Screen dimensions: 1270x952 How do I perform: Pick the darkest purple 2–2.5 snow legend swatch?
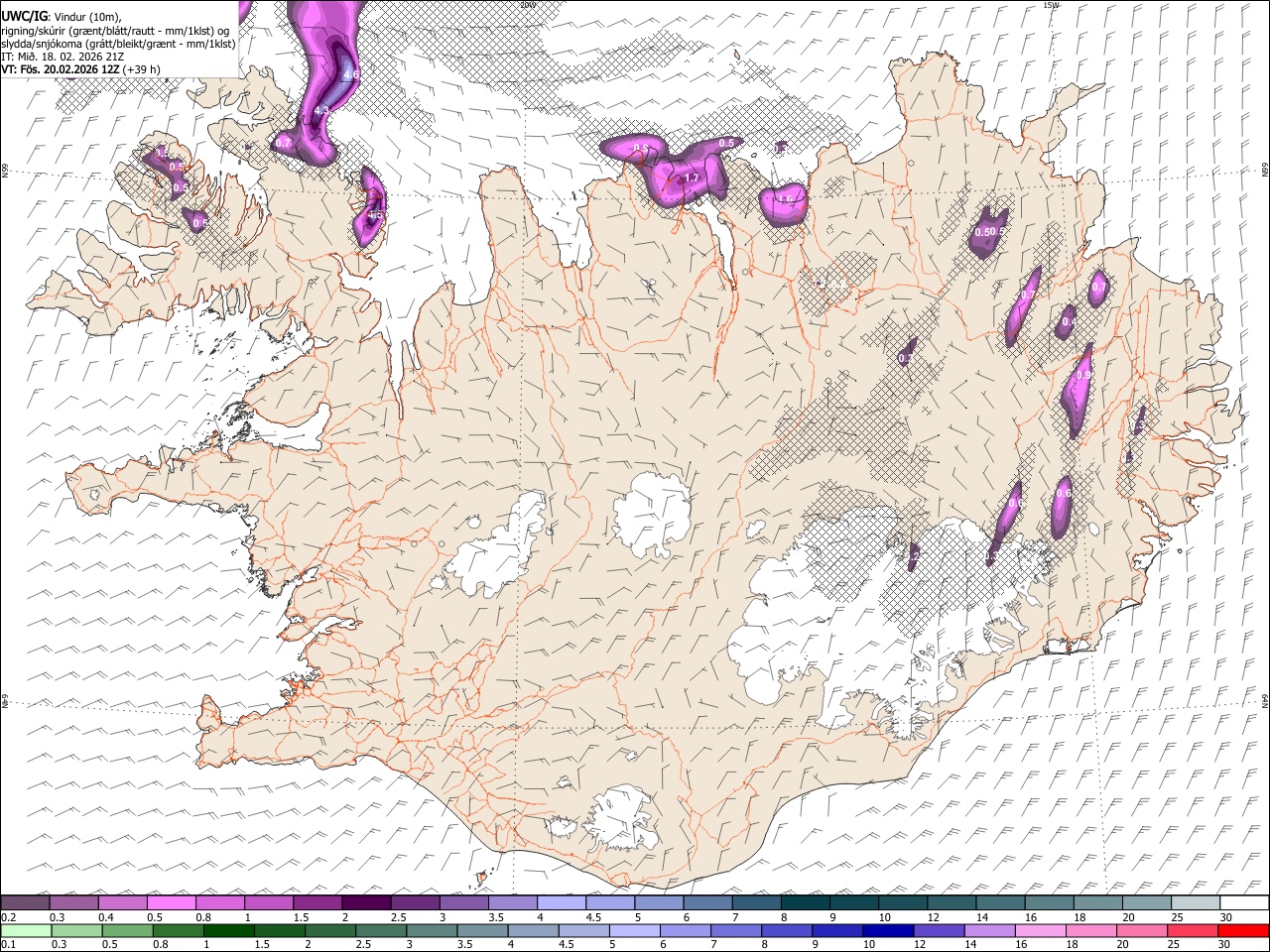pyautogui.click(x=365, y=902)
